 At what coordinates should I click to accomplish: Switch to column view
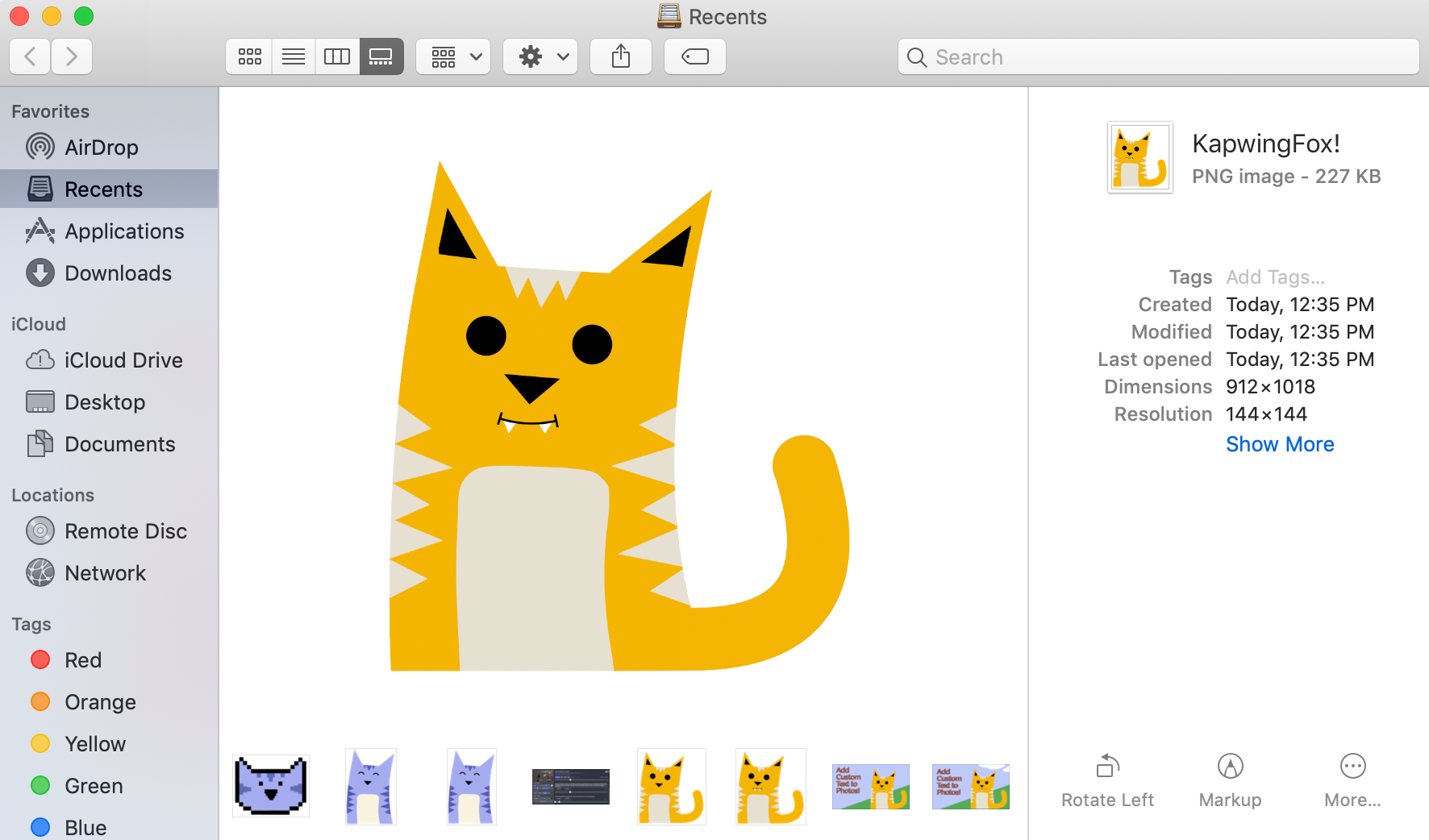(337, 56)
